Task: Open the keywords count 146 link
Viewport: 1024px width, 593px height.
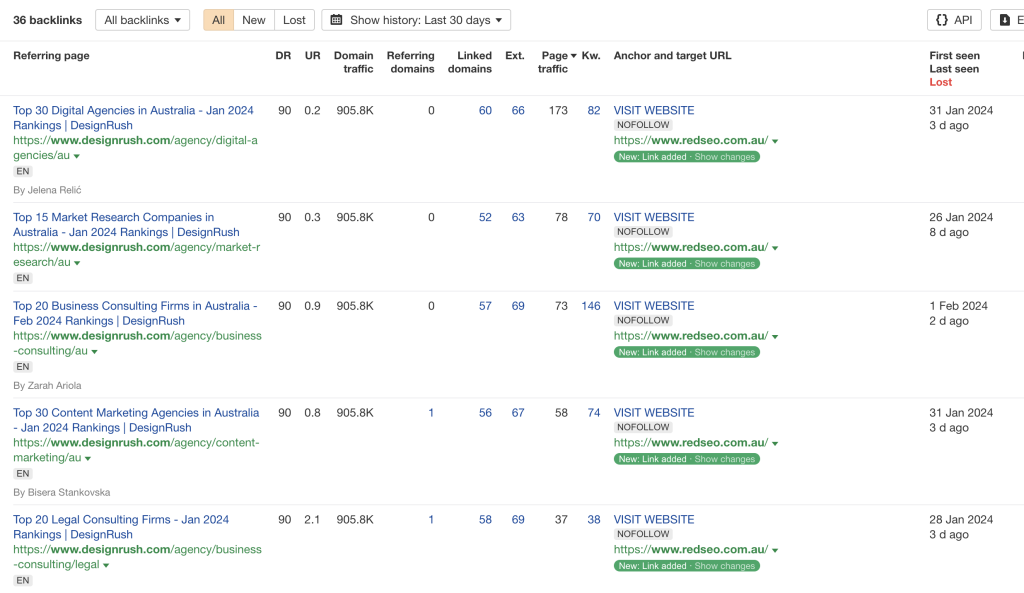Action: pyautogui.click(x=590, y=306)
